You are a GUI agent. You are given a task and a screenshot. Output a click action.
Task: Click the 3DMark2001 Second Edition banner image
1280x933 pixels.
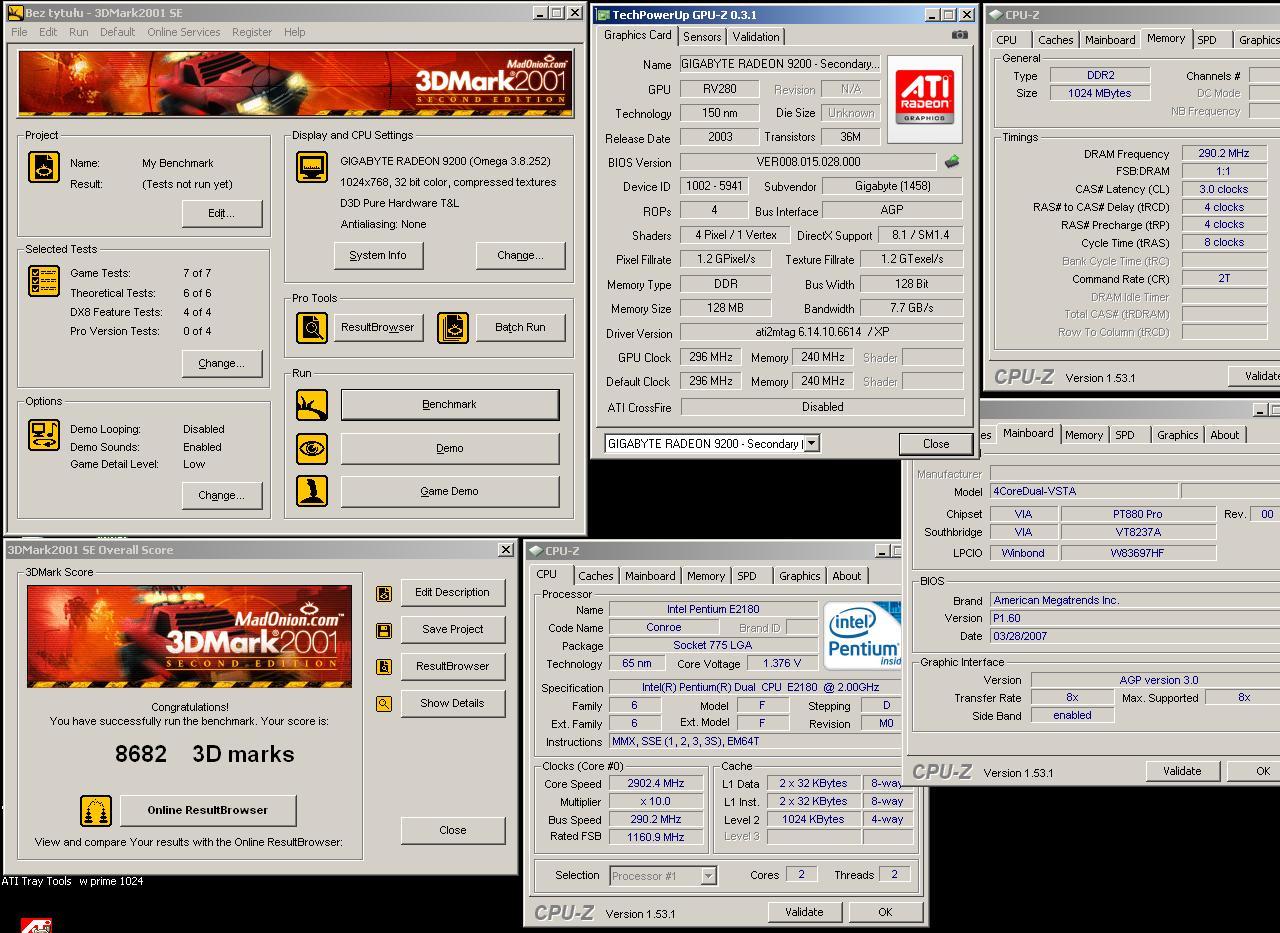click(x=296, y=84)
